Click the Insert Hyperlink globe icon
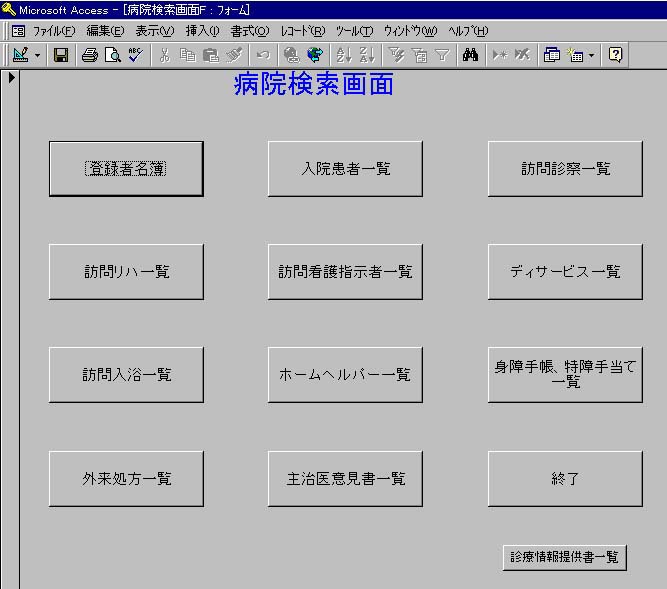 (292, 55)
